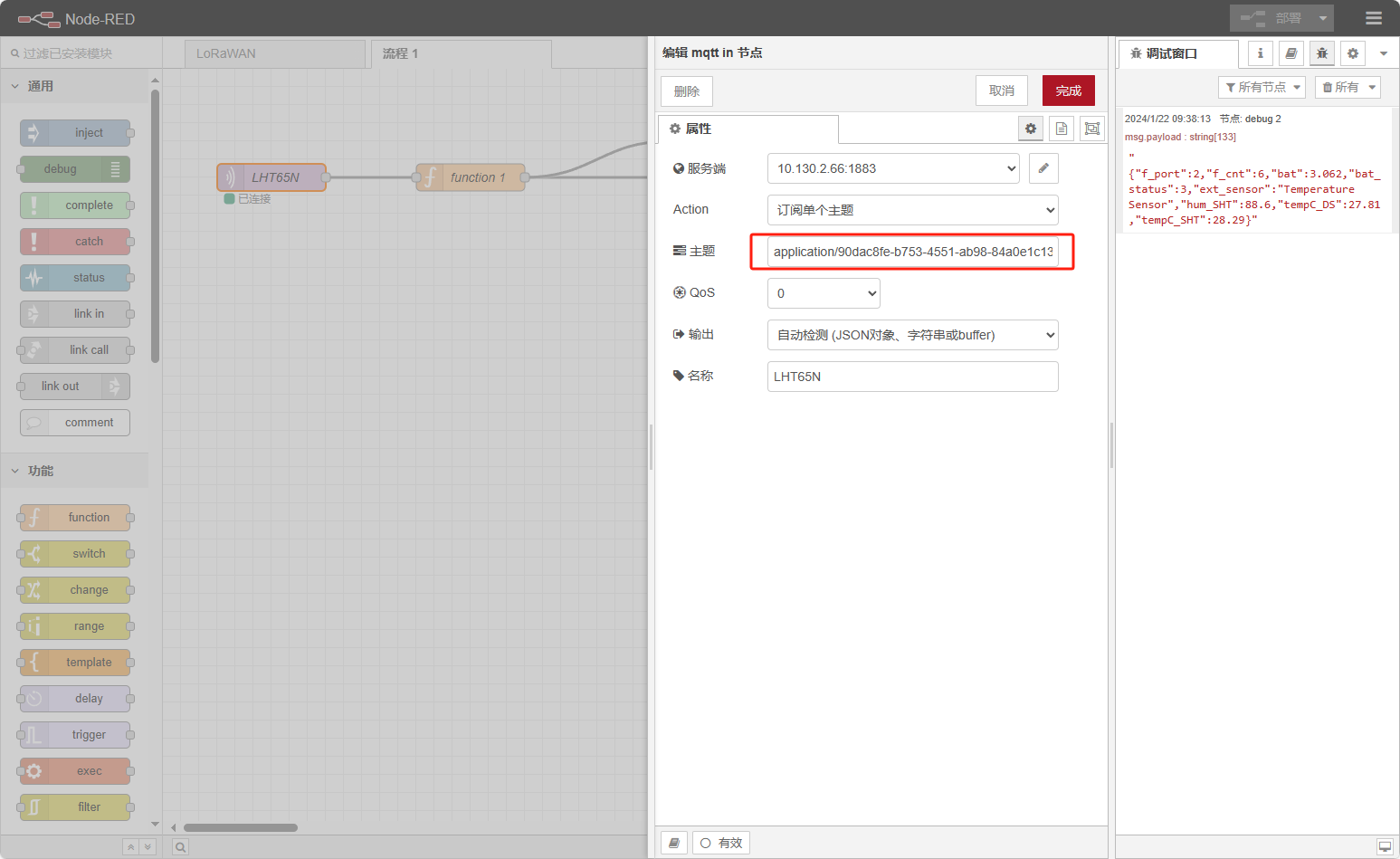Select the delay node in palette
Image resolution: width=1400 pixels, height=859 pixels.
click(75, 699)
